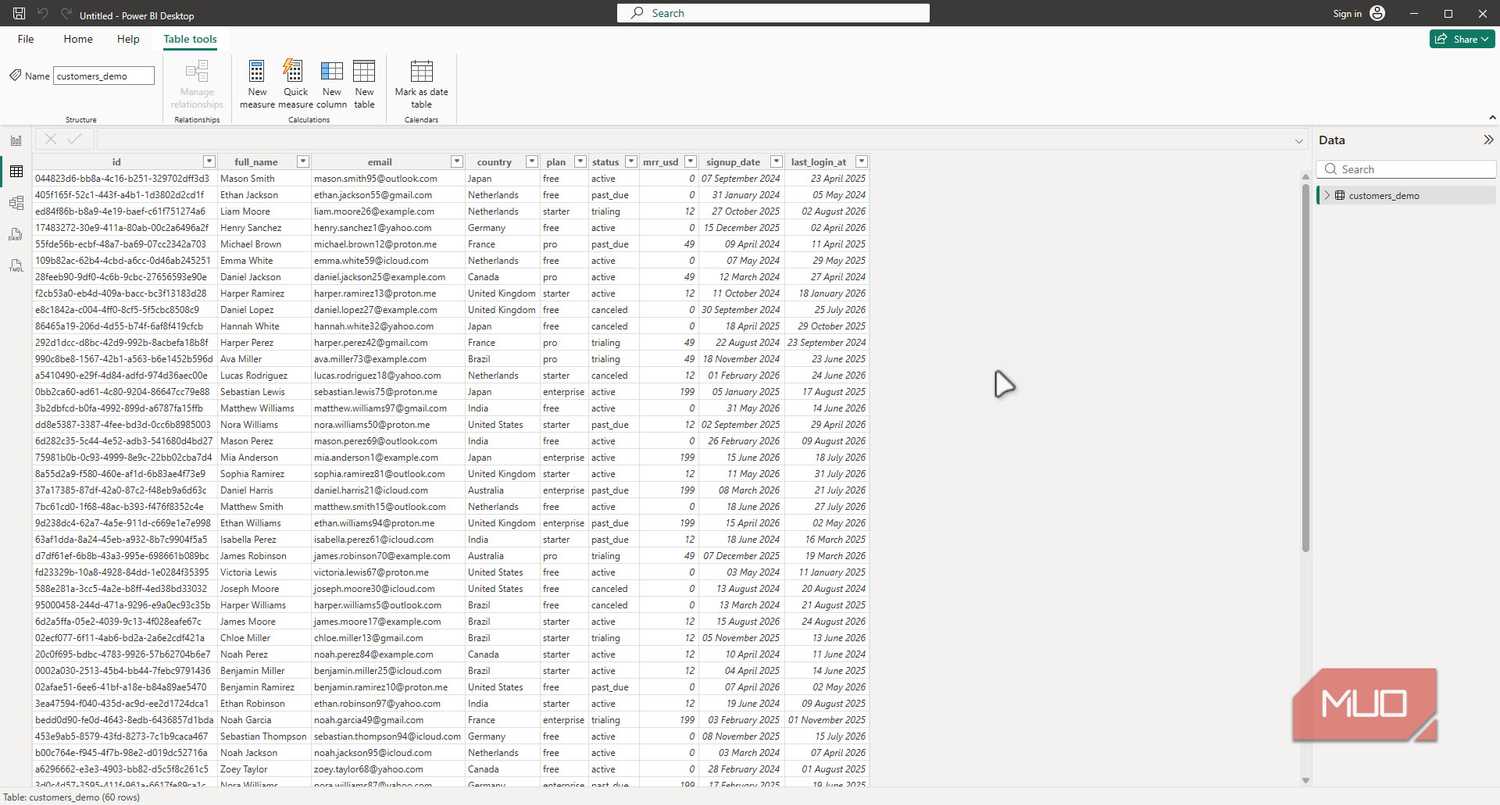
Task: Select cell liam.moore26@example.com
Action: [388, 211]
